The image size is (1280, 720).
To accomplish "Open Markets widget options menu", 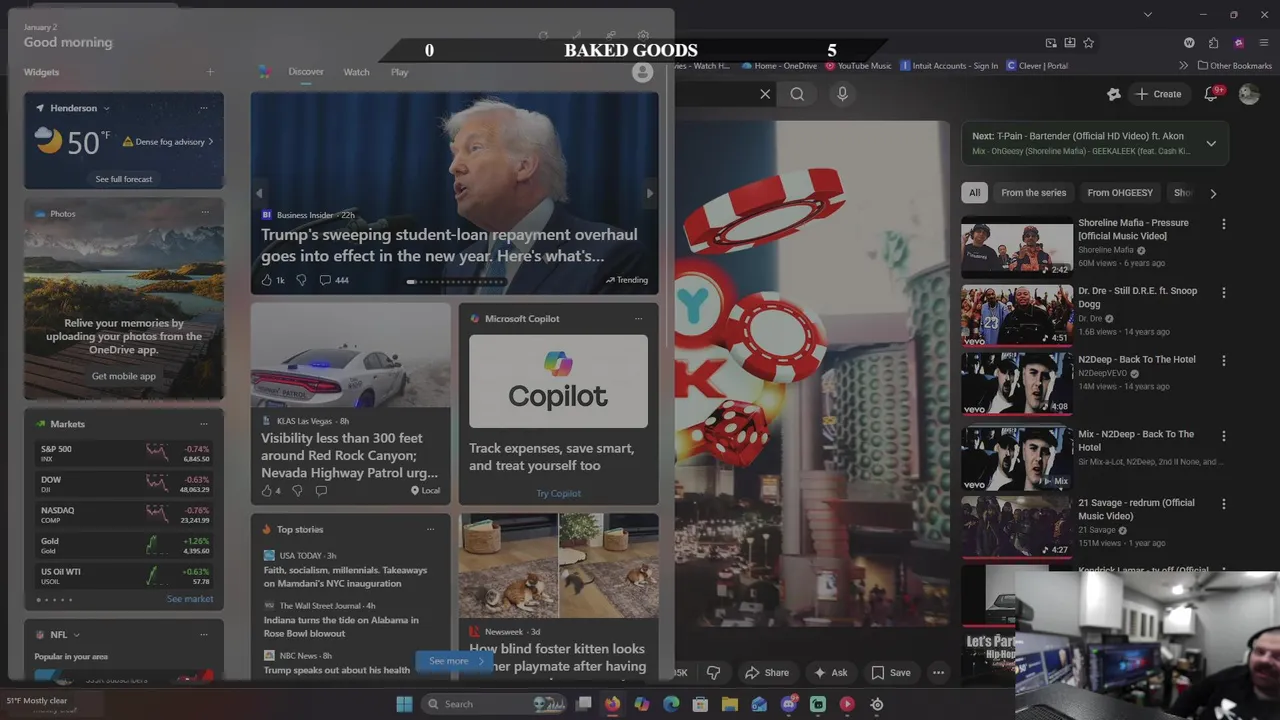I will point(204,424).
